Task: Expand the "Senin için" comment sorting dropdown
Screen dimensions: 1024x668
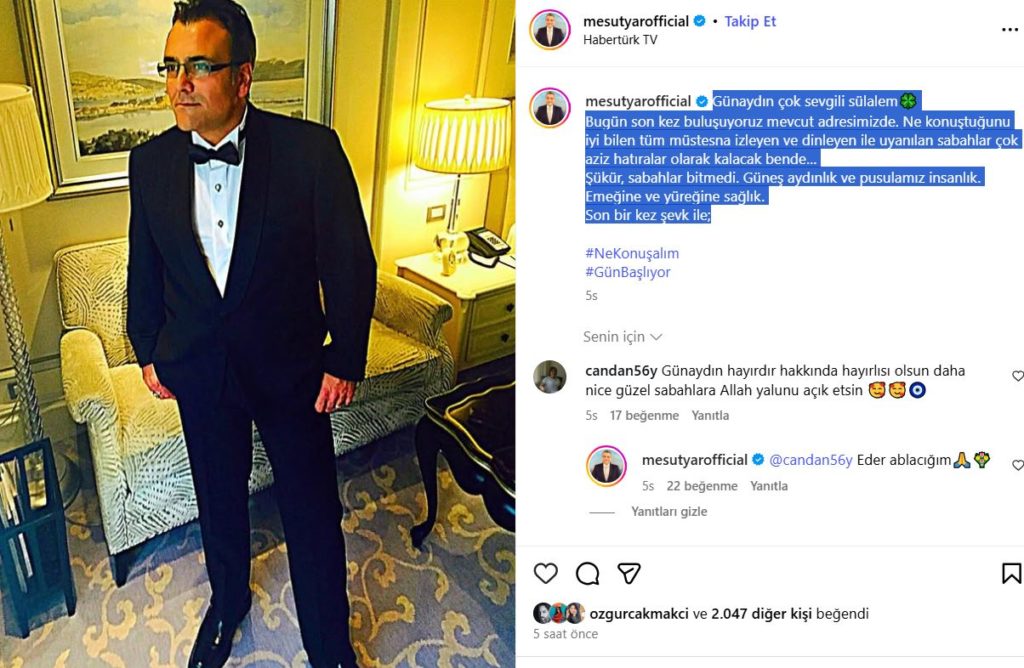Action: point(622,337)
